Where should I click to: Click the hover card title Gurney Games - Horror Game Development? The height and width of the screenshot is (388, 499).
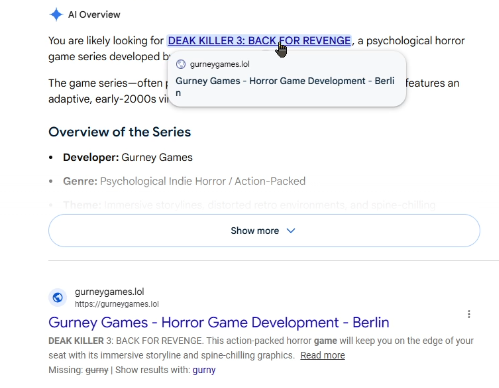click(285, 87)
